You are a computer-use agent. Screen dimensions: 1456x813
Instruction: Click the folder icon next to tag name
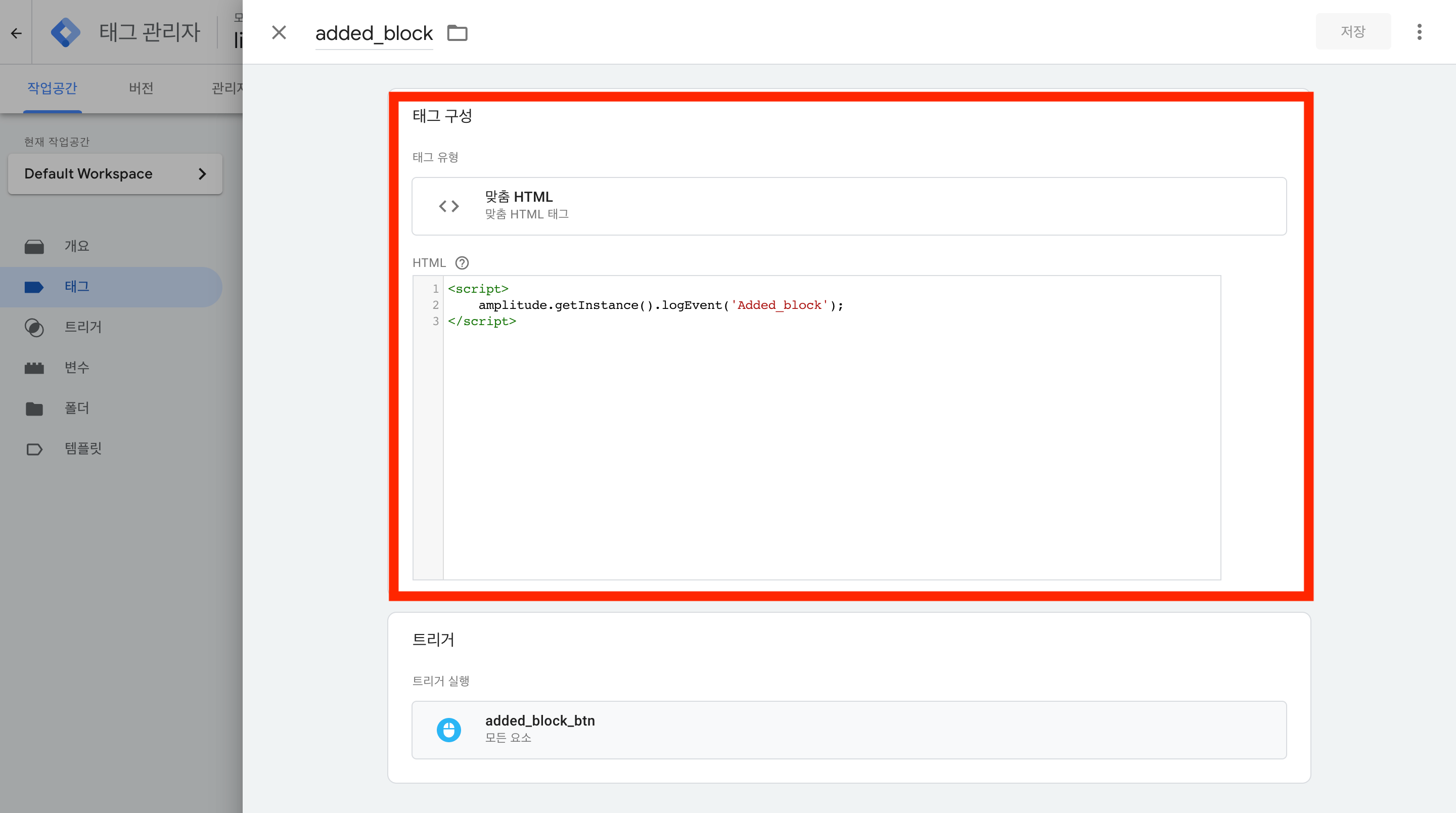tap(457, 33)
